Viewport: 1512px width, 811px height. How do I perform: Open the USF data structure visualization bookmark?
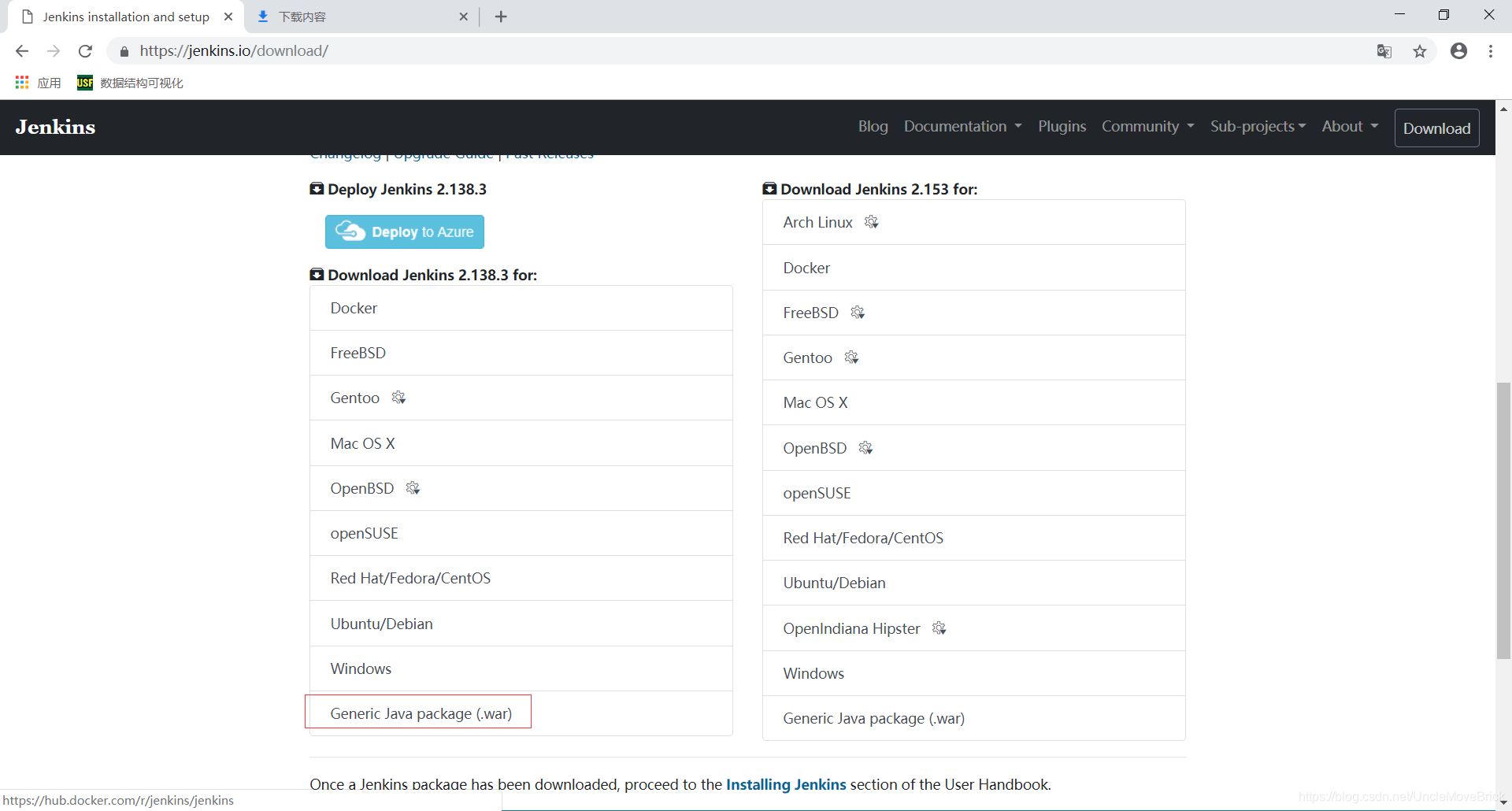click(130, 83)
